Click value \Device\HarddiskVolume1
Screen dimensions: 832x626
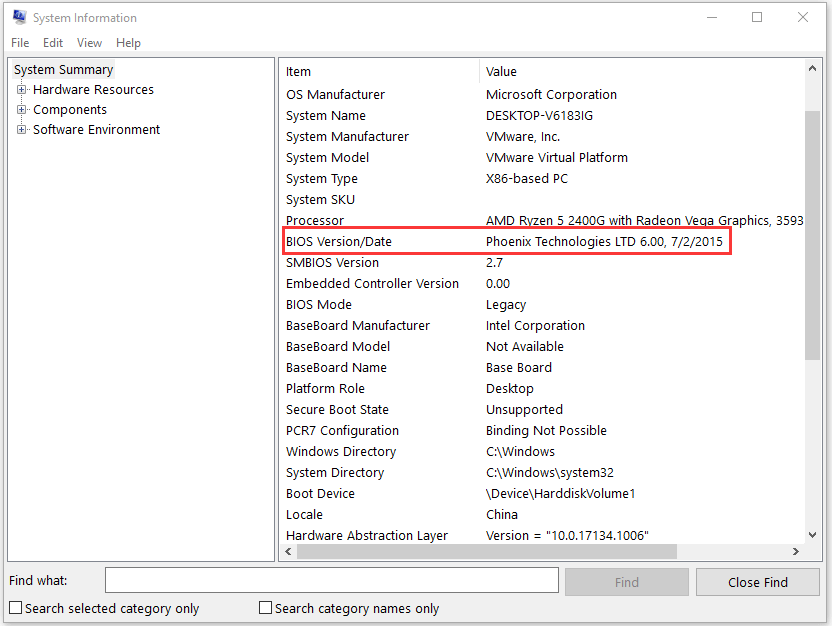[x=560, y=494]
